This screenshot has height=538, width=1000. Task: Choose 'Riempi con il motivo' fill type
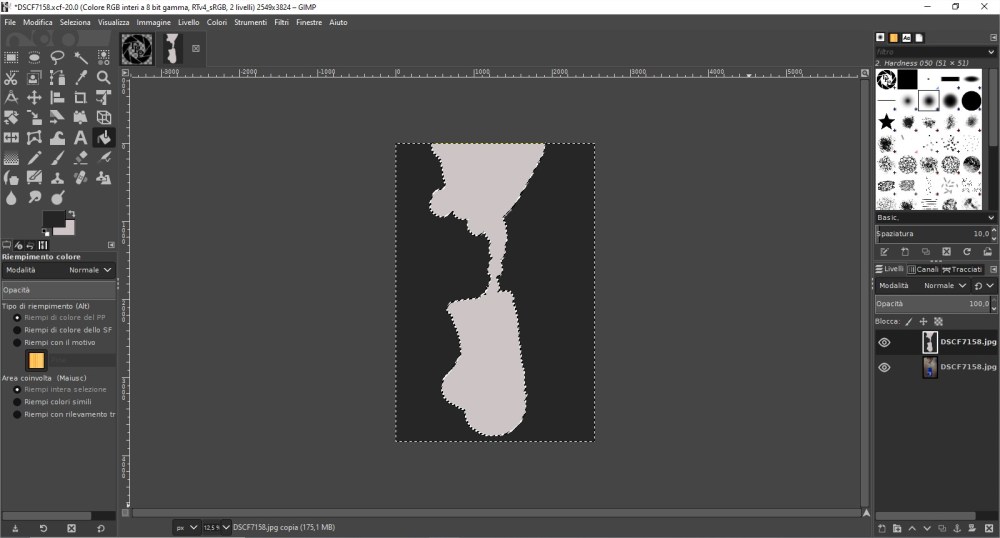[x=17, y=342]
